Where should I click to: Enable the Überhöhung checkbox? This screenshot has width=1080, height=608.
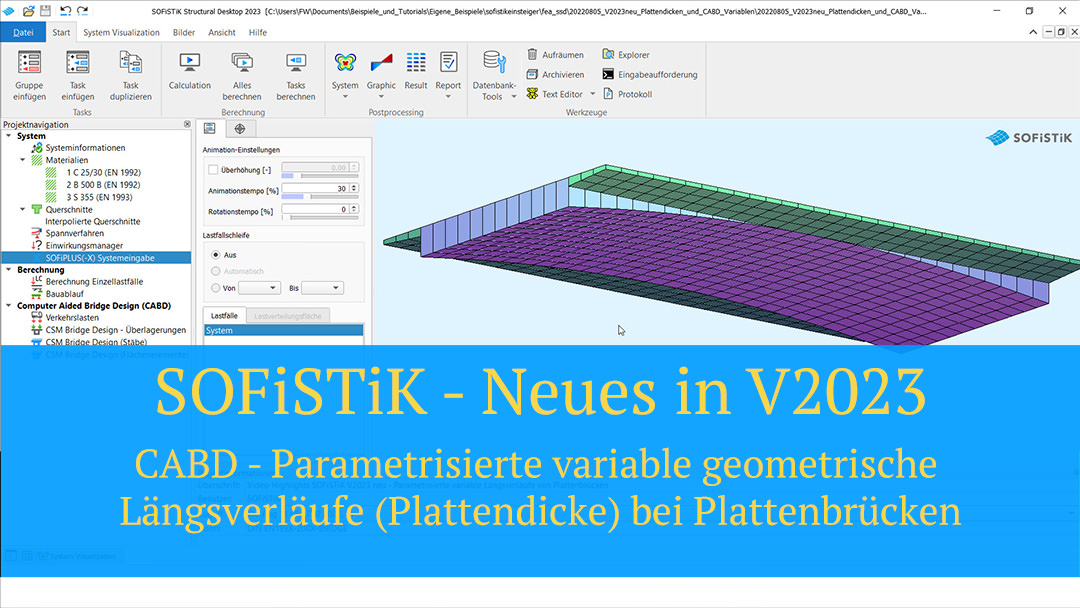213,168
